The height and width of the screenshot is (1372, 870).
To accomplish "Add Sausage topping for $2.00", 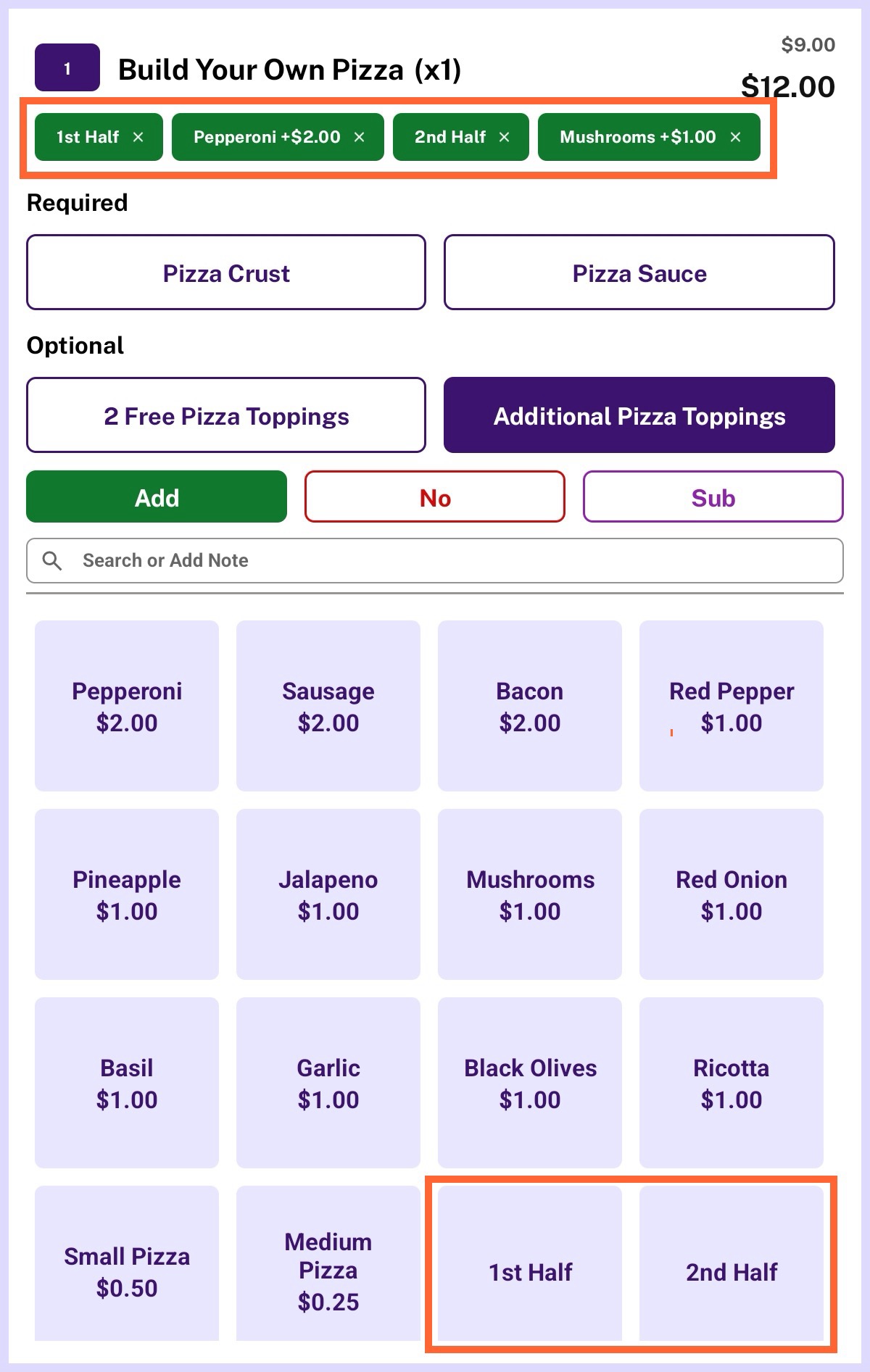I will pyautogui.click(x=328, y=706).
